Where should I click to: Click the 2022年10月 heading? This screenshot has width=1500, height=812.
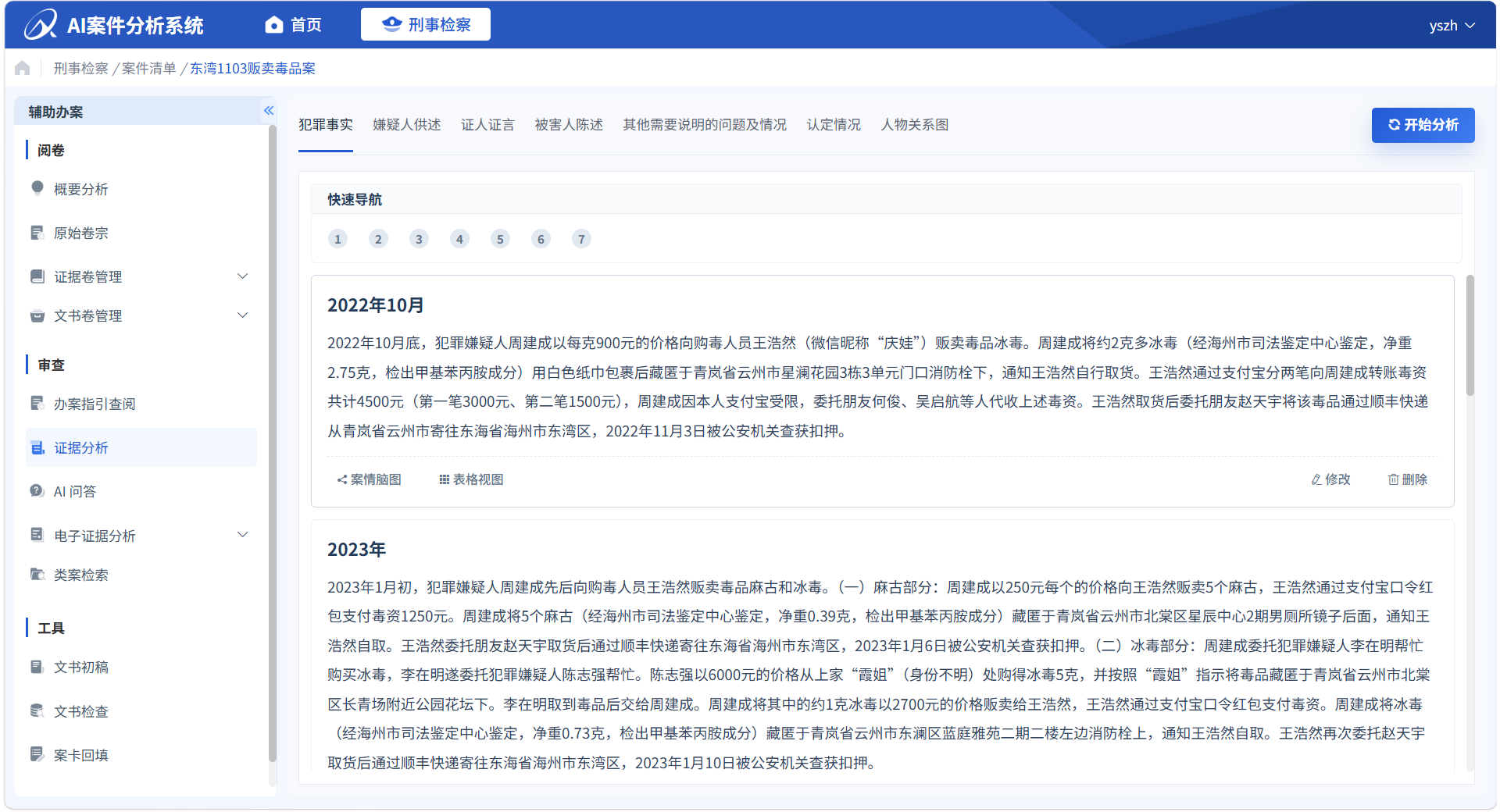(x=375, y=305)
